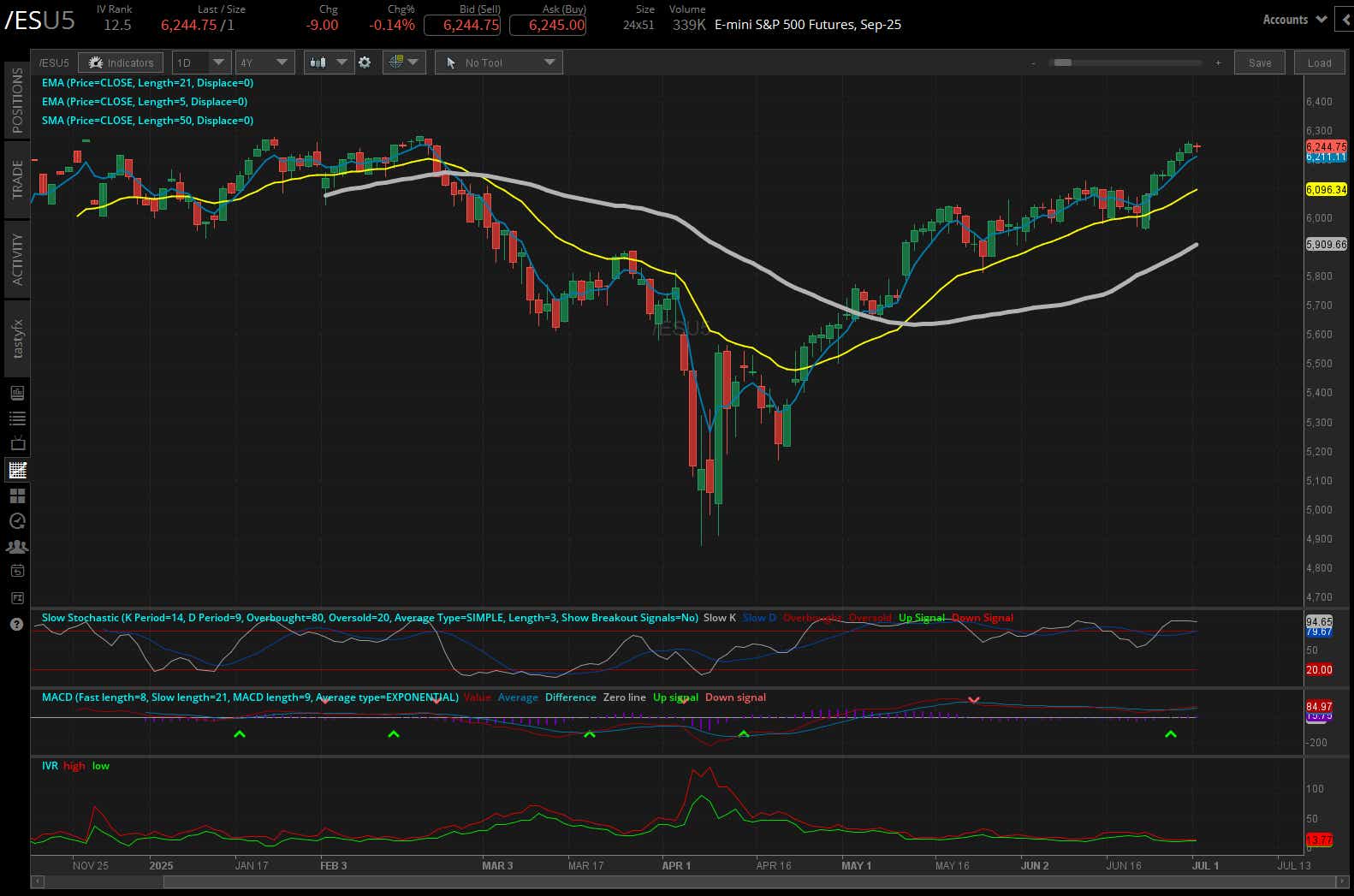Click the 94.65 stochastic value tag
Viewport: 1354px width, 896px height.
(1319, 622)
